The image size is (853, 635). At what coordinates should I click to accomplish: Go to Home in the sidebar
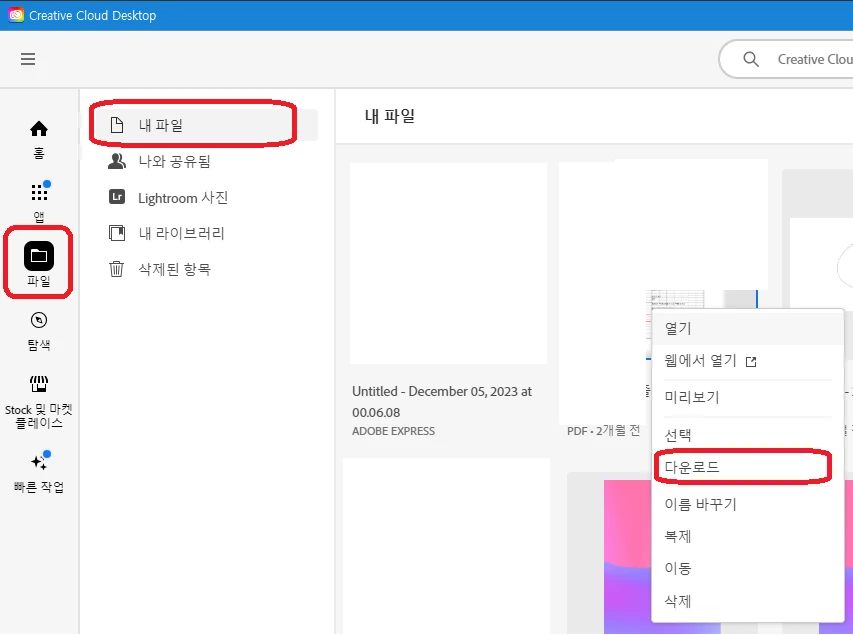click(39, 139)
